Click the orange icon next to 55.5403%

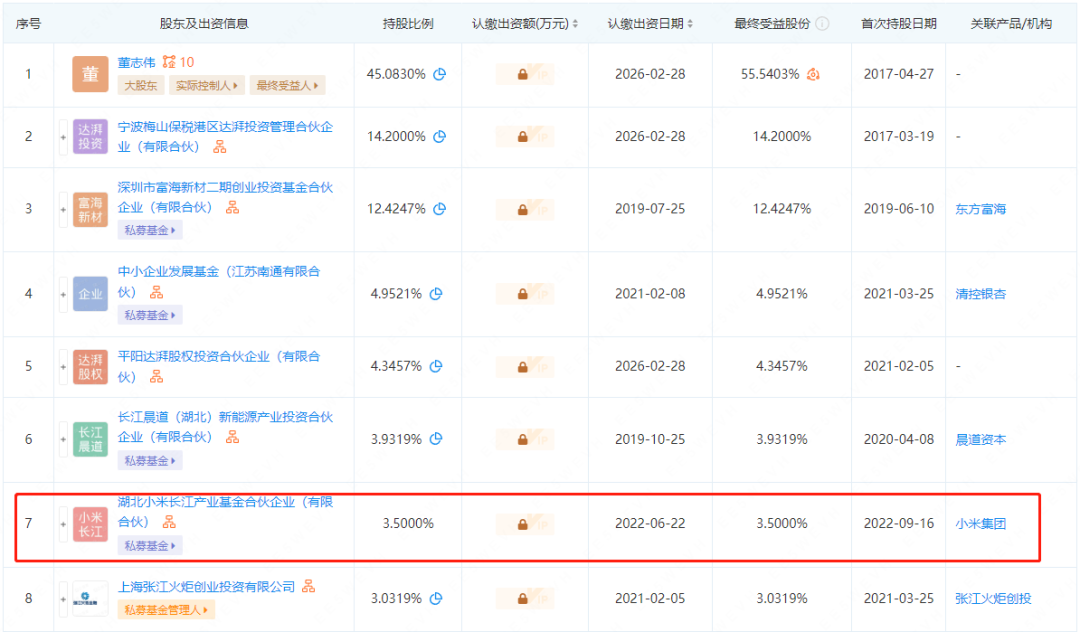813,74
